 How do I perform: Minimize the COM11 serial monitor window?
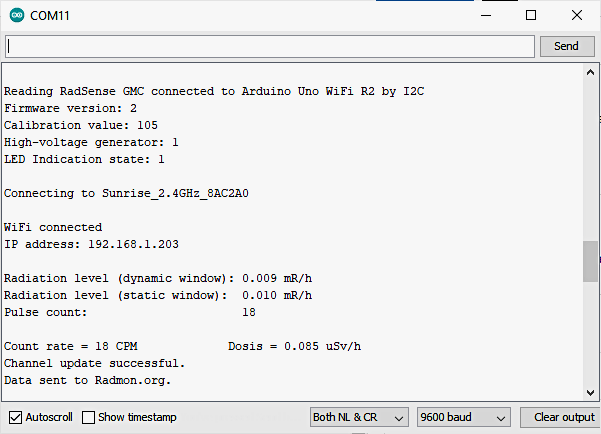[484, 16]
